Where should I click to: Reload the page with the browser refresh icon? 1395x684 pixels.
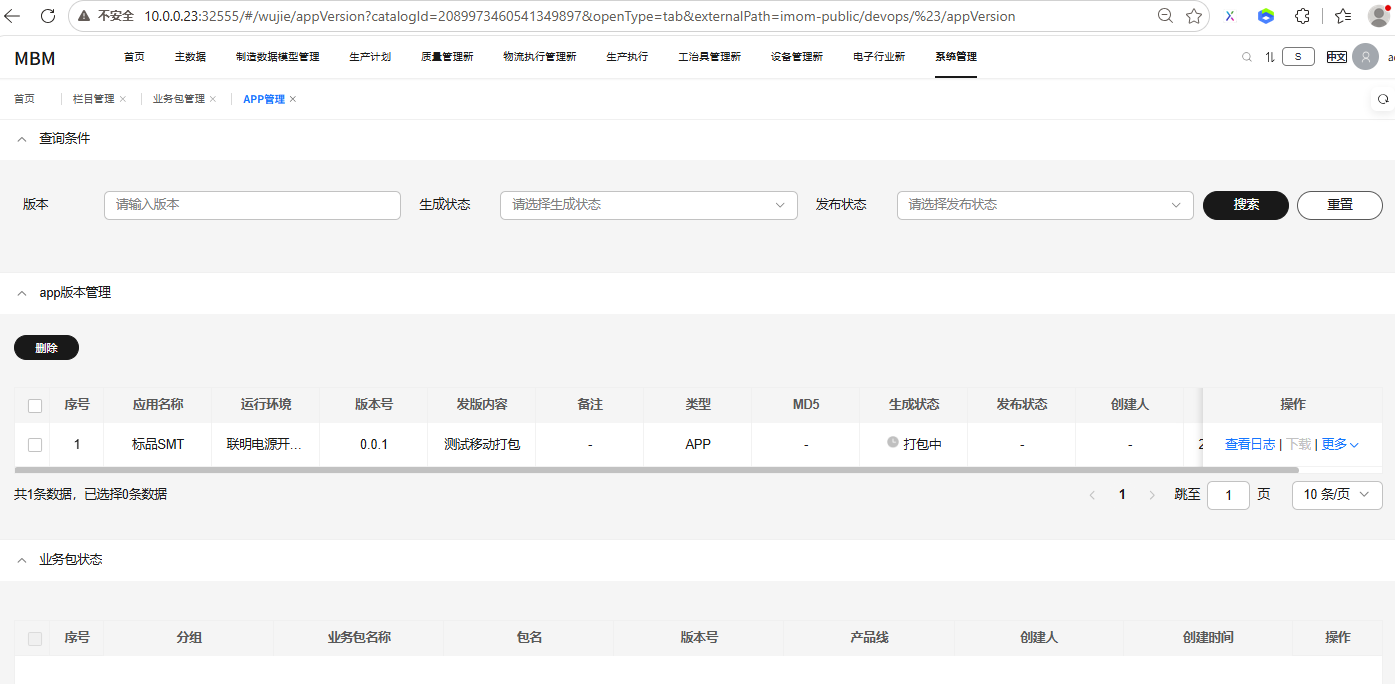[x=47, y=16]
